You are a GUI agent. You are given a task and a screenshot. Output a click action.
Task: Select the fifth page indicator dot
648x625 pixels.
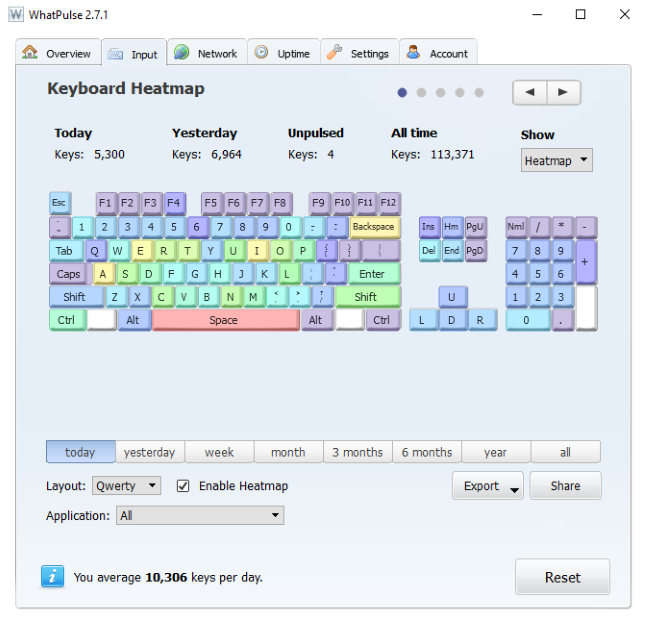coord(479,93)
